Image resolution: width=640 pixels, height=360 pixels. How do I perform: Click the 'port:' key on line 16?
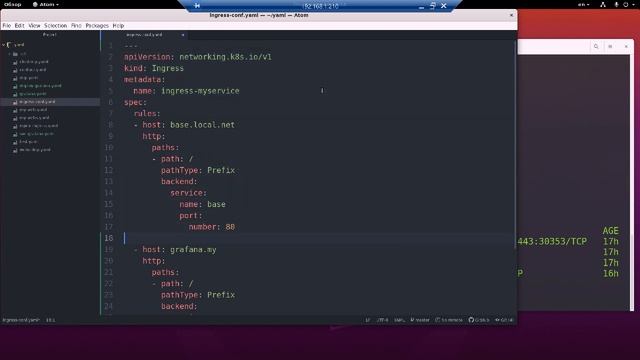[x=191, y=216]
